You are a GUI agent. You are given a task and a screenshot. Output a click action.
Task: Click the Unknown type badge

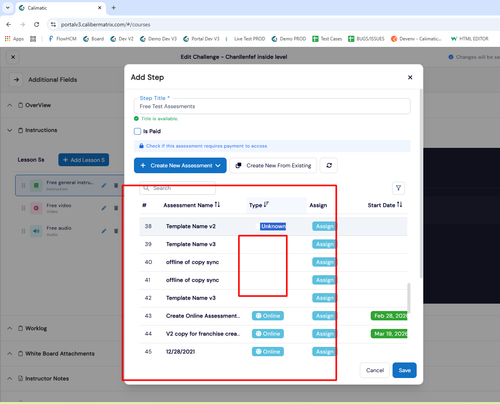pos(273,226)
